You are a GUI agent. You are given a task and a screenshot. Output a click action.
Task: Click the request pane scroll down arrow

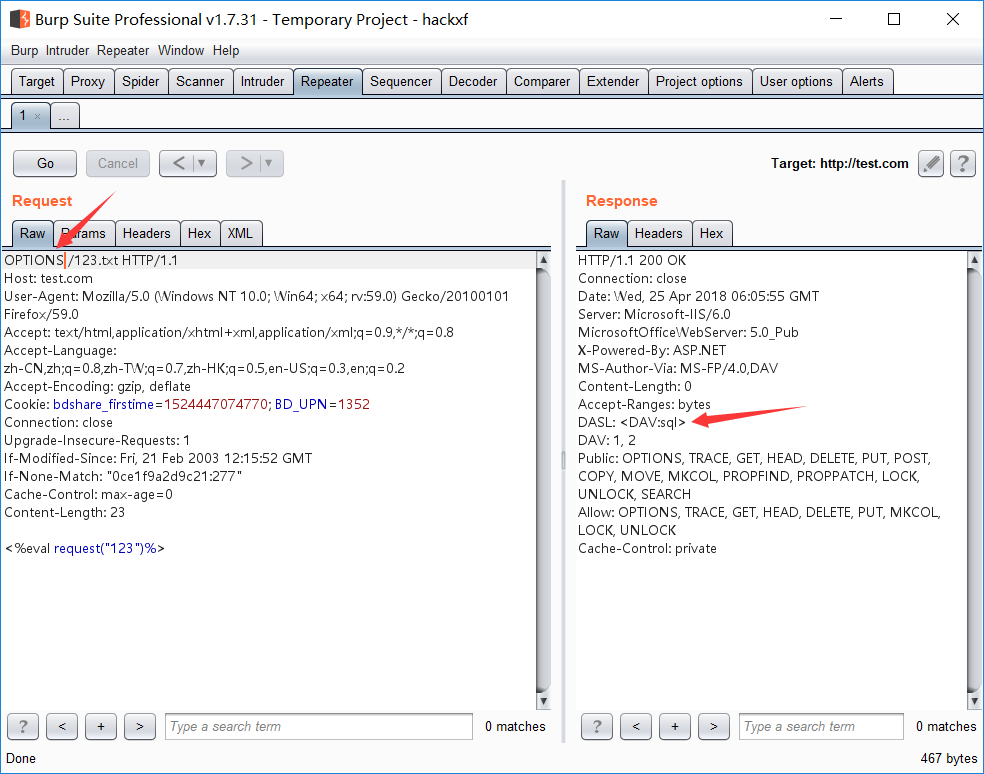(x=543, y=701)
